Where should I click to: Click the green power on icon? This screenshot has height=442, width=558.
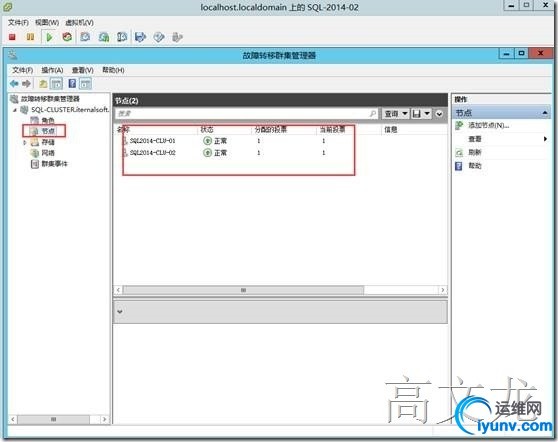point(49,37)
